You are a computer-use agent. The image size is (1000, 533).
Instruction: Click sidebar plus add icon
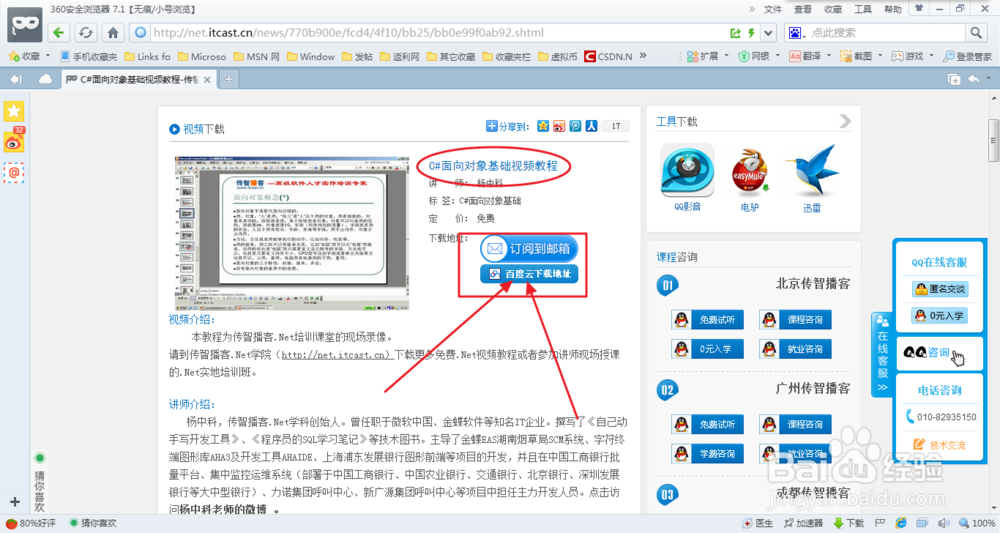(15, 502)
